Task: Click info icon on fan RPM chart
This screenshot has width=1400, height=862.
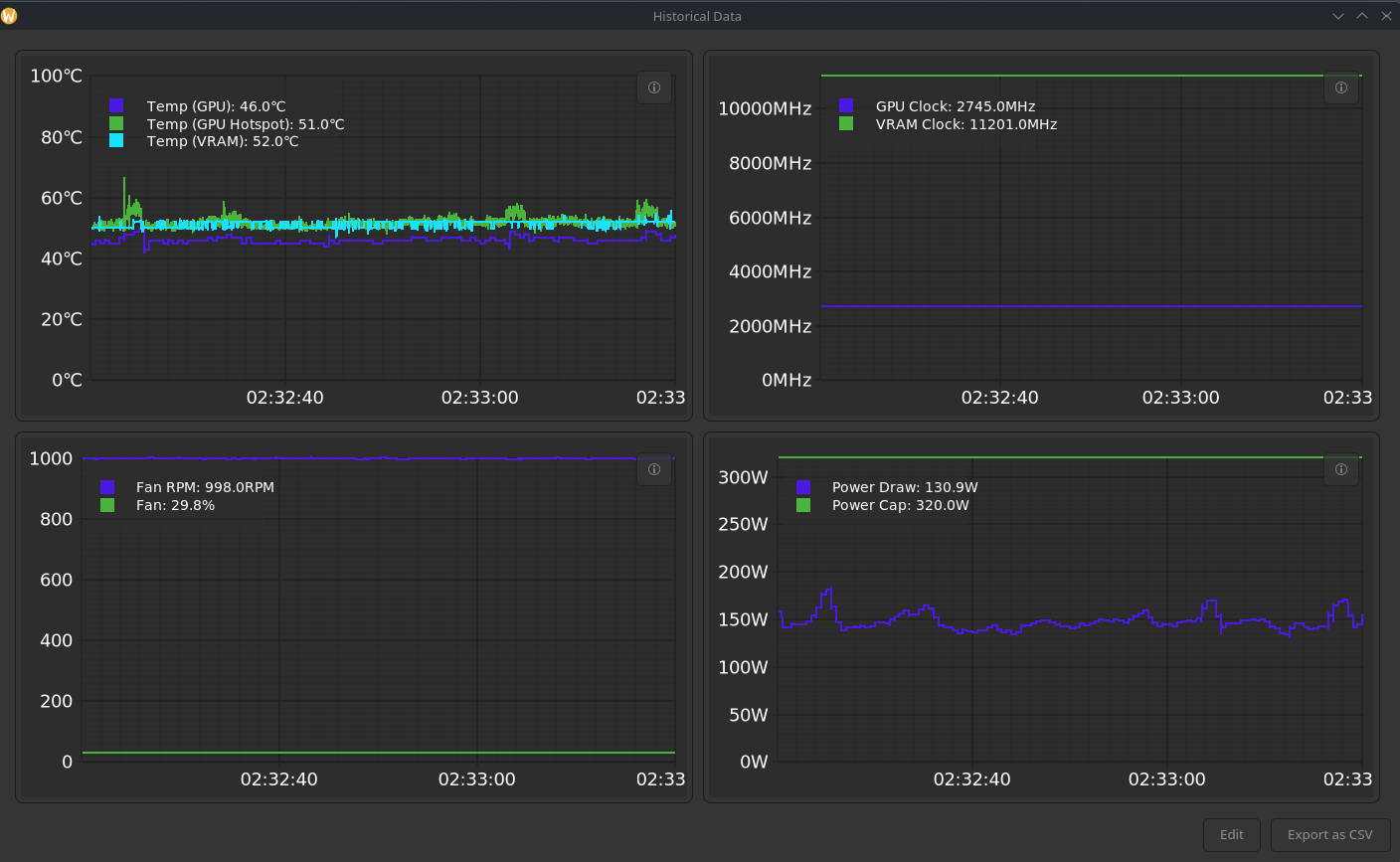Action: 653,469
